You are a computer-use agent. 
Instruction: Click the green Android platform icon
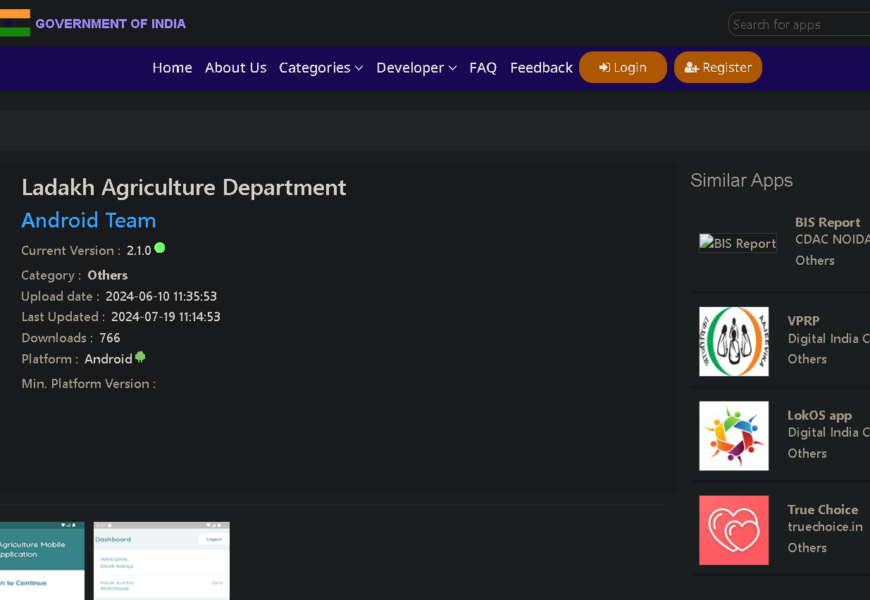click(140, 357)
